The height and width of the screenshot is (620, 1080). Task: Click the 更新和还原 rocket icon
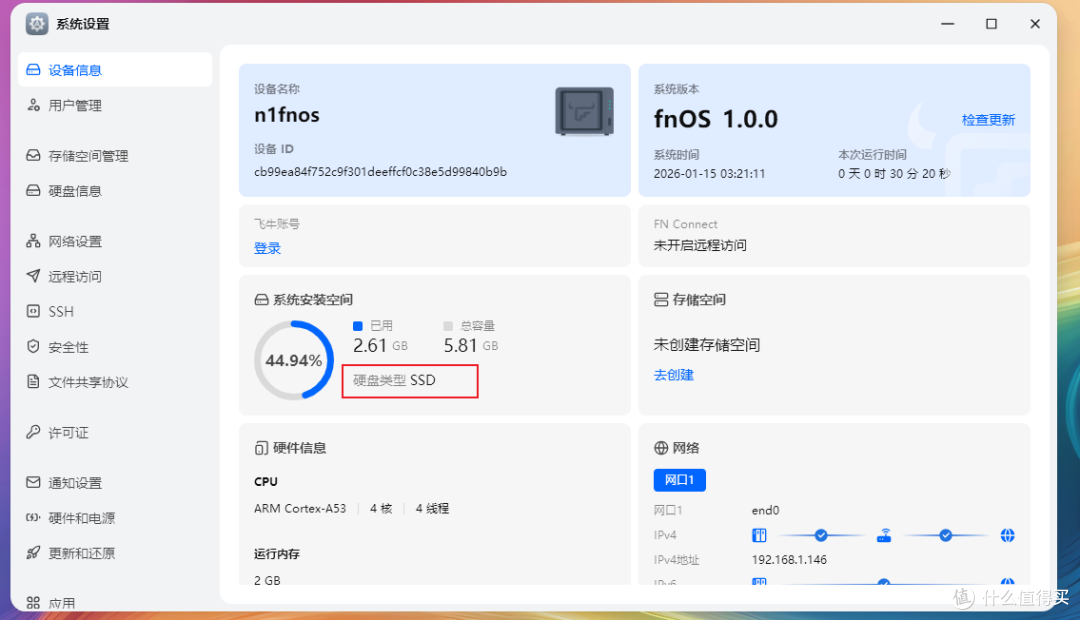pos(33,552)
